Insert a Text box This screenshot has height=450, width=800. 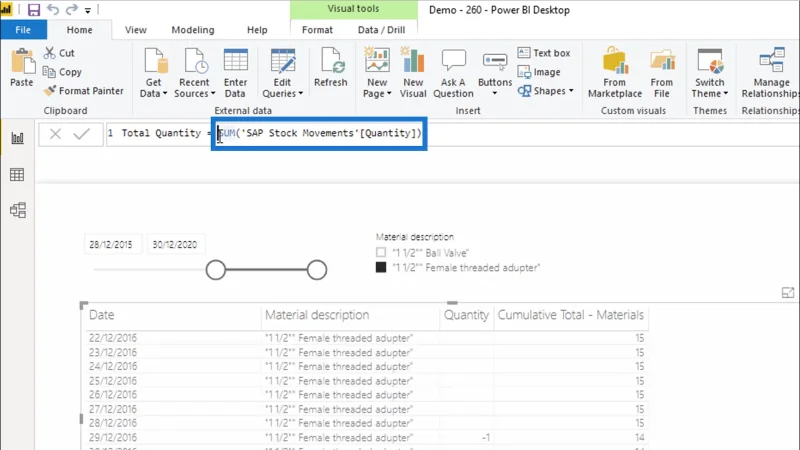pyautogui.click(x=544, y=53)
